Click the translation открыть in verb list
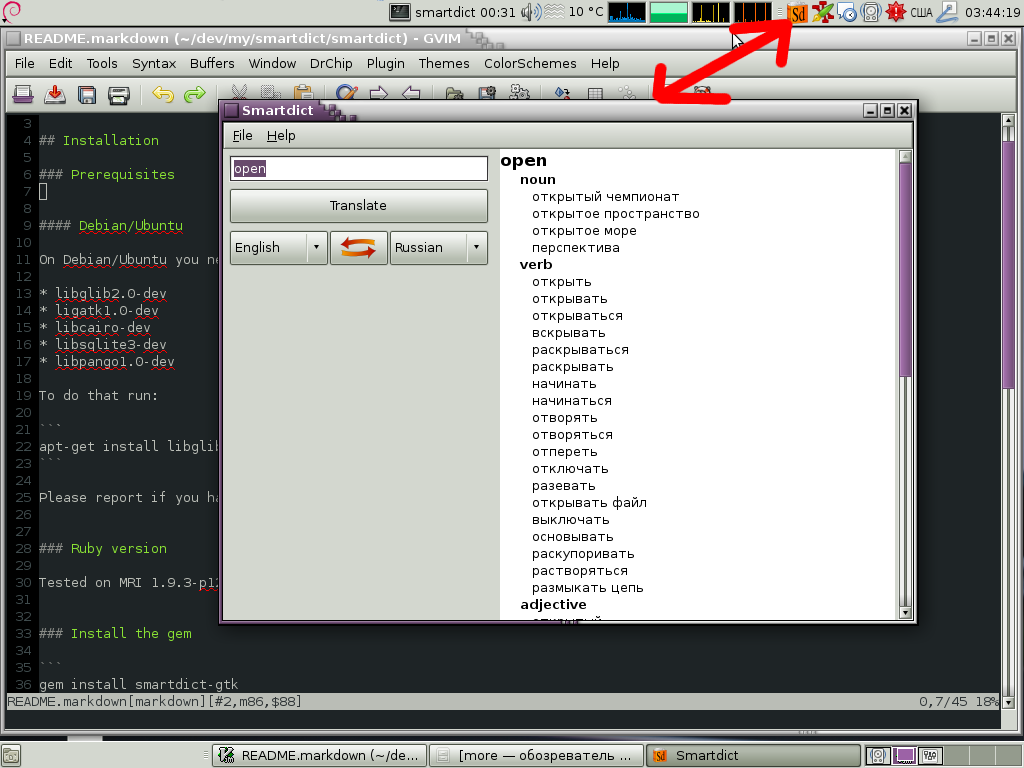Viewport: 1024px width, 768px height. click(562, 282)
